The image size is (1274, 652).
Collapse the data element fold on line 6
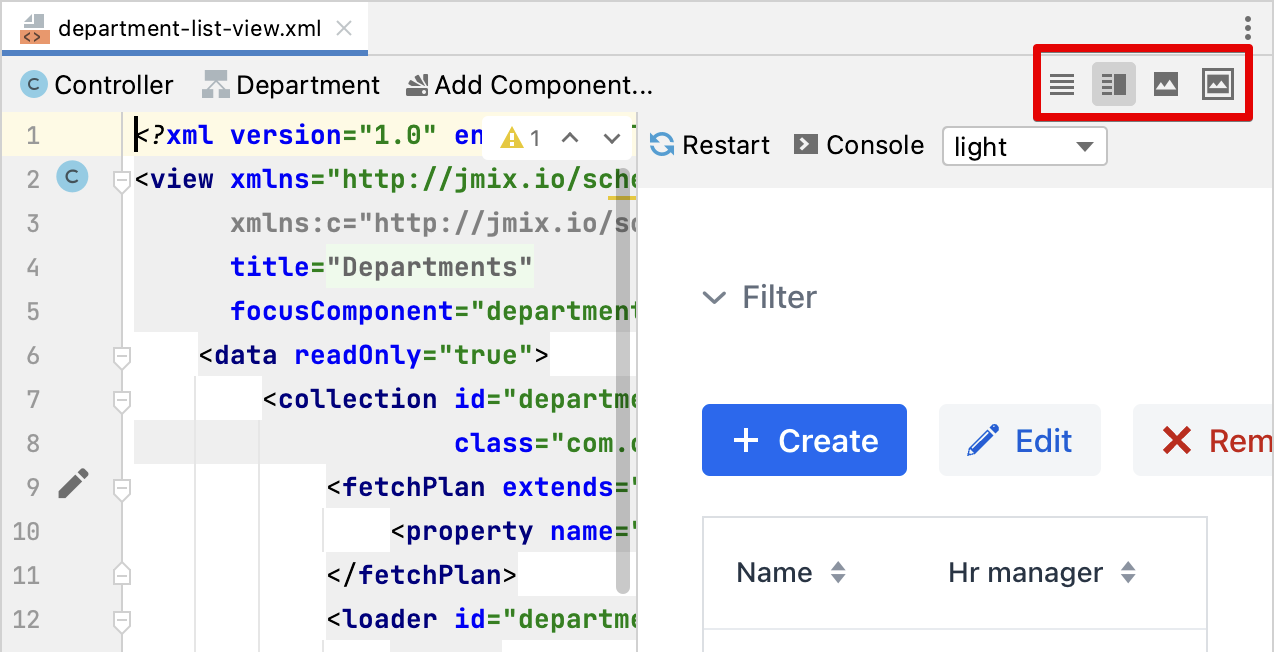point(122,356)
